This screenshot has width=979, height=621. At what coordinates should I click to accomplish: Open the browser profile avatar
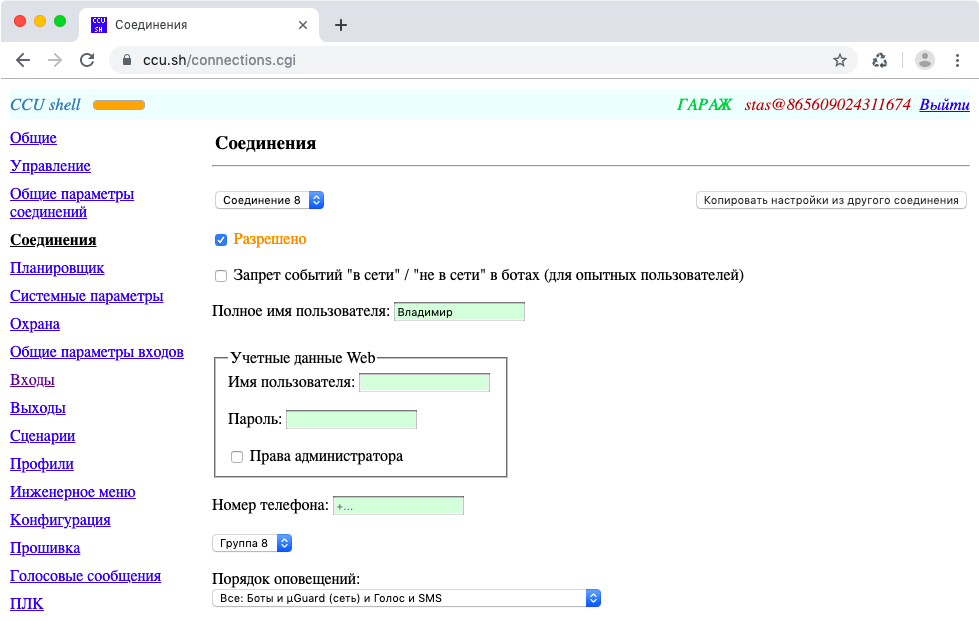(925, 60)
